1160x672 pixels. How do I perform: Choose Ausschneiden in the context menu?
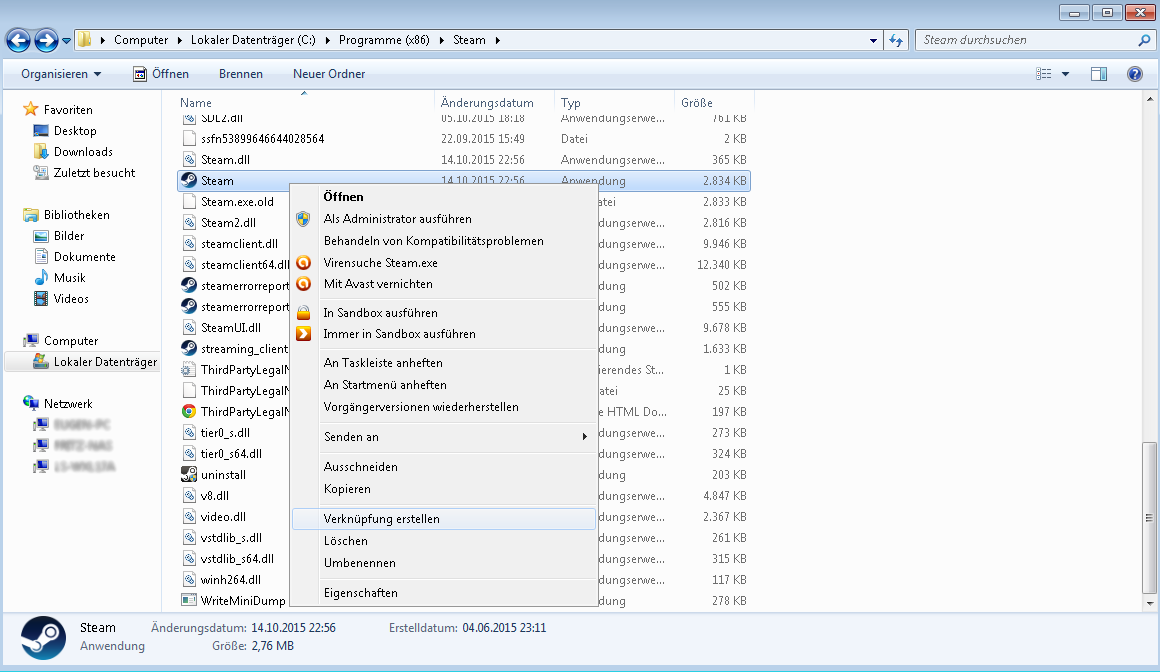tap(444, 467)
